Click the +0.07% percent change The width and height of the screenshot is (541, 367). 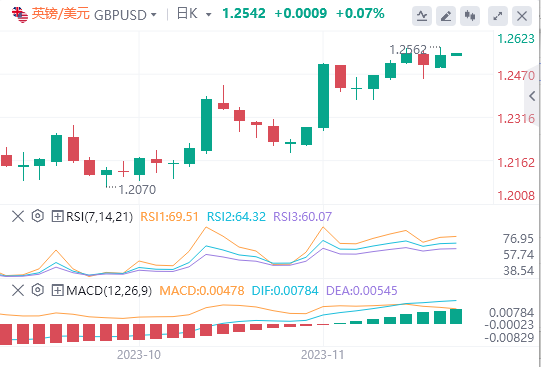(x=360, y=14)
